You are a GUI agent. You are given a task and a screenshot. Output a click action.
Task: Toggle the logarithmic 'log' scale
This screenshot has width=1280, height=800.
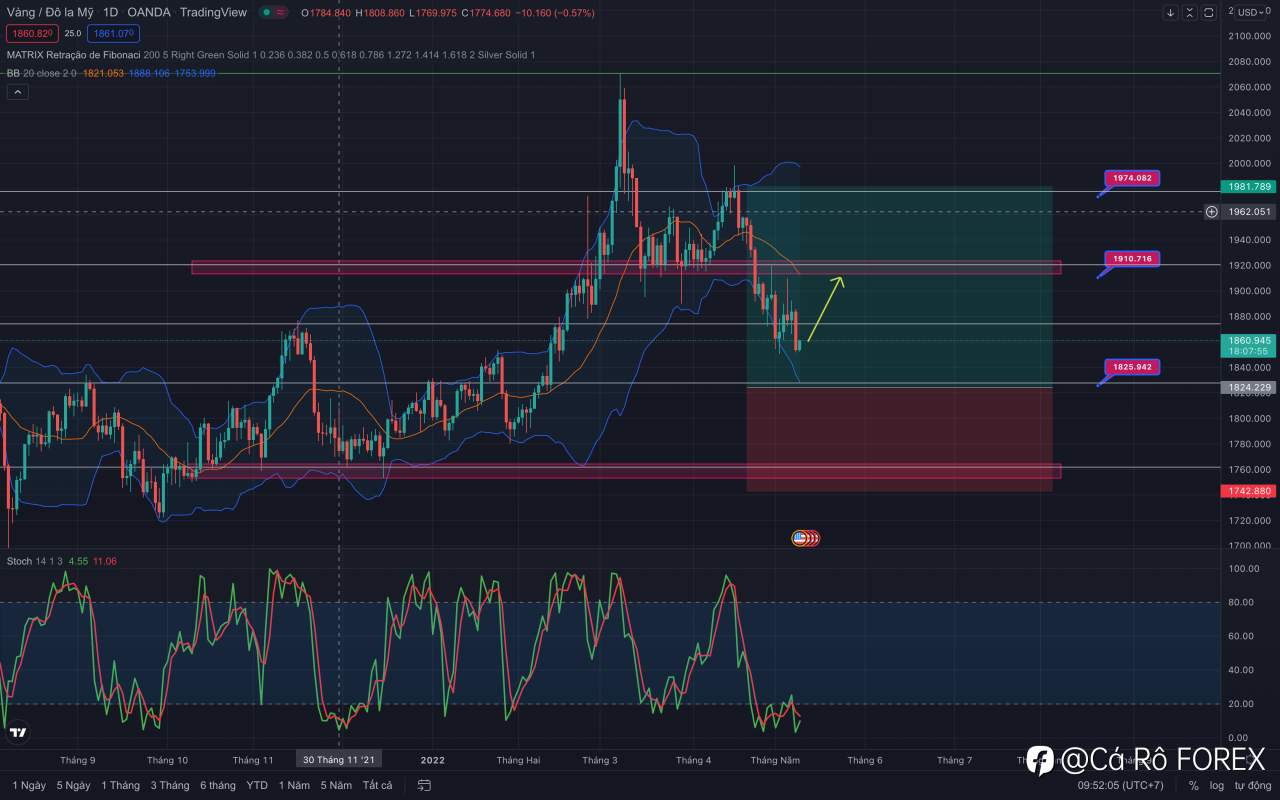(1216, 785)
